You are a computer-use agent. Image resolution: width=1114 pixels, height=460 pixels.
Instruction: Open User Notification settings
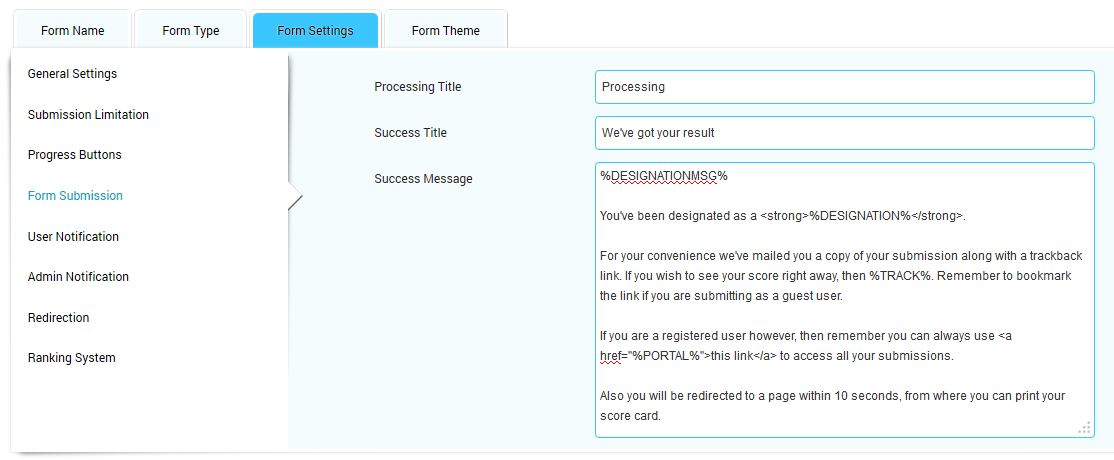click(x=73, y=237)
